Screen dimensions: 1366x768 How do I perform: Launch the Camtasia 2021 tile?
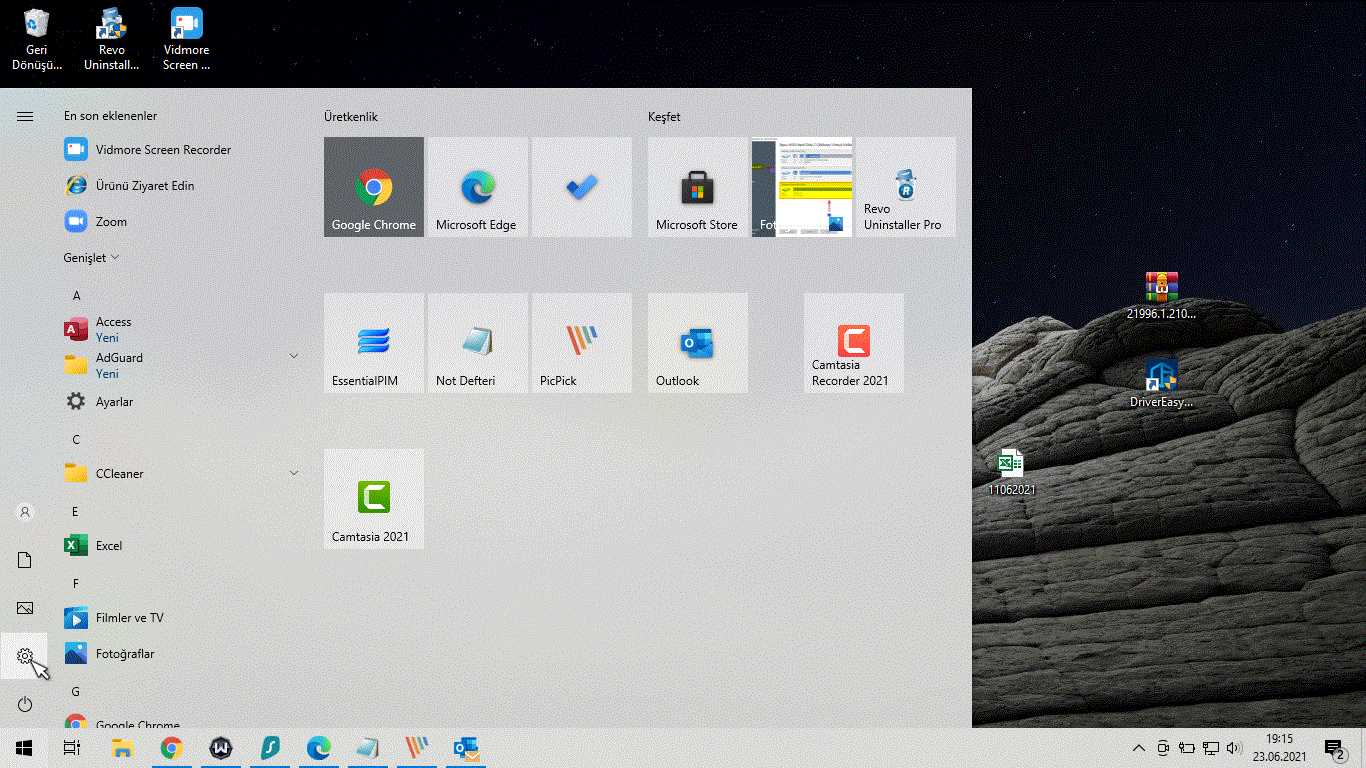pyautogui.click(x=374, y=499)
